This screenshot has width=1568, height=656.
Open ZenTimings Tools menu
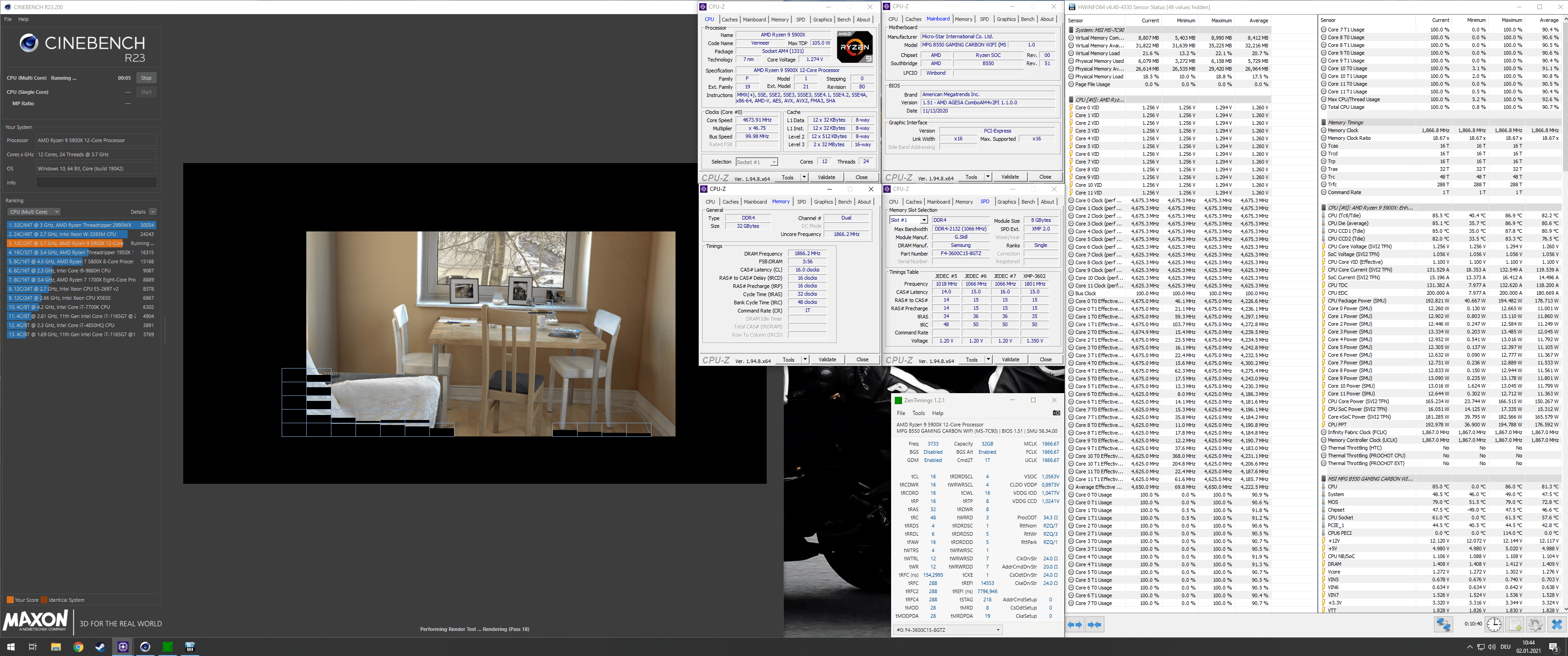[x=918, y=413]
